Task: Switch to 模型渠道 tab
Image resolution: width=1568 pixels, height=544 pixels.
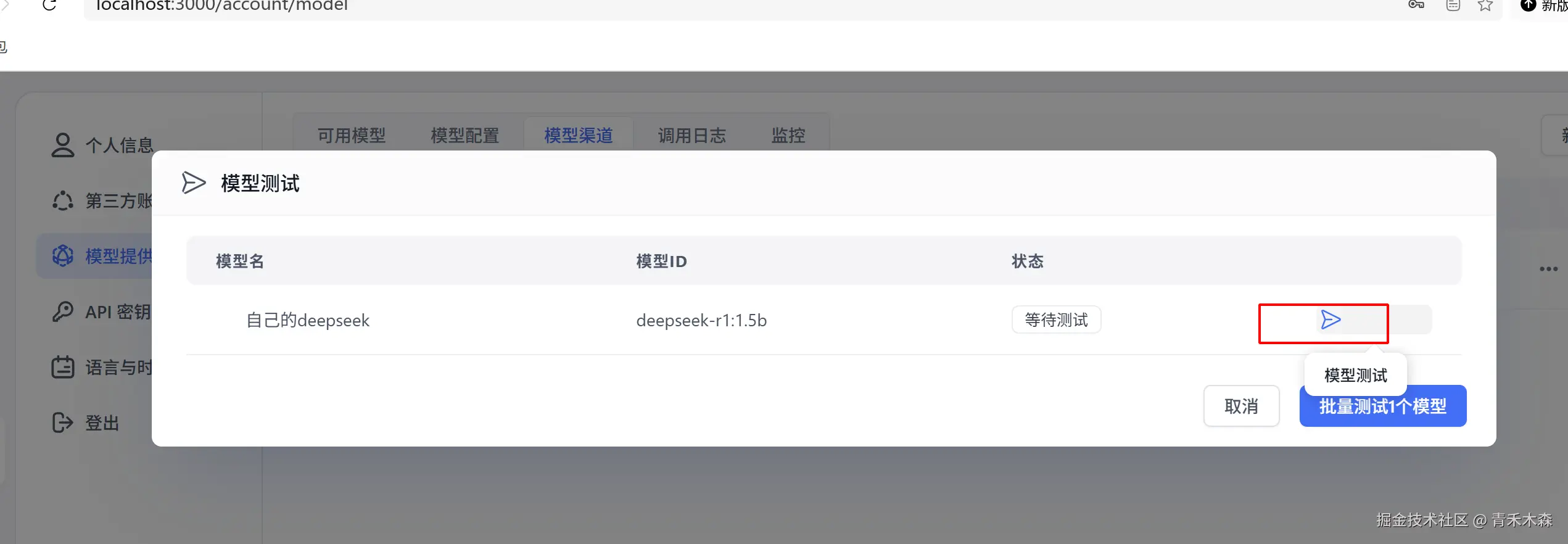Action: point(579,135)
